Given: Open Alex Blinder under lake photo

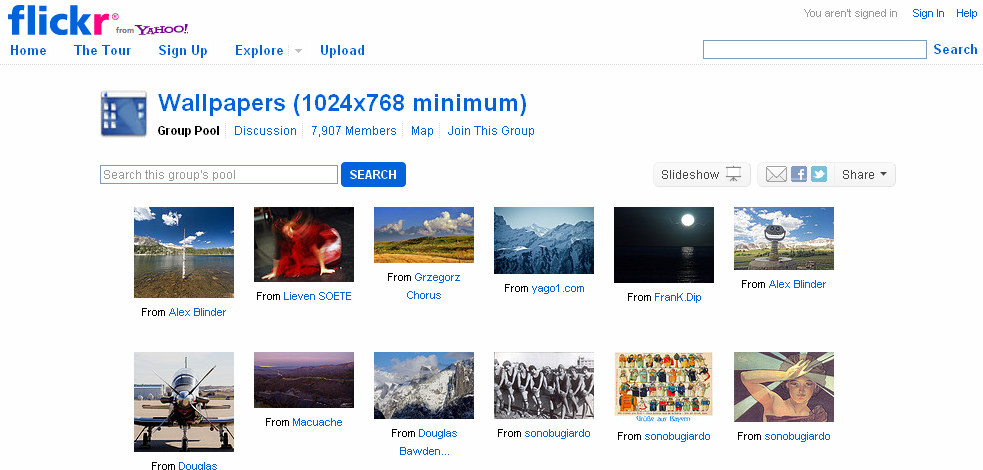Looking at the screenshot, I should 197,312.
